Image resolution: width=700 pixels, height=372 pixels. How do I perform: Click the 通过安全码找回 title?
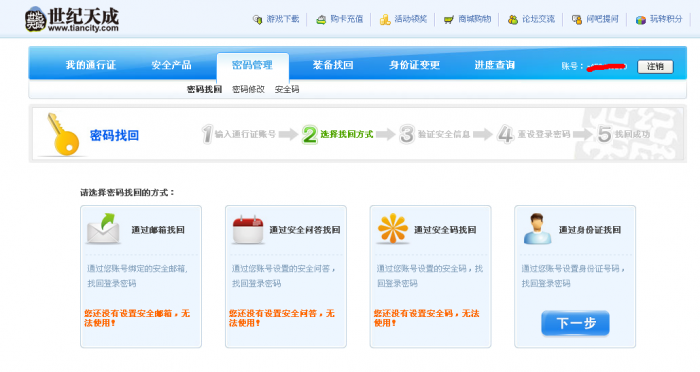pos(445,230)
